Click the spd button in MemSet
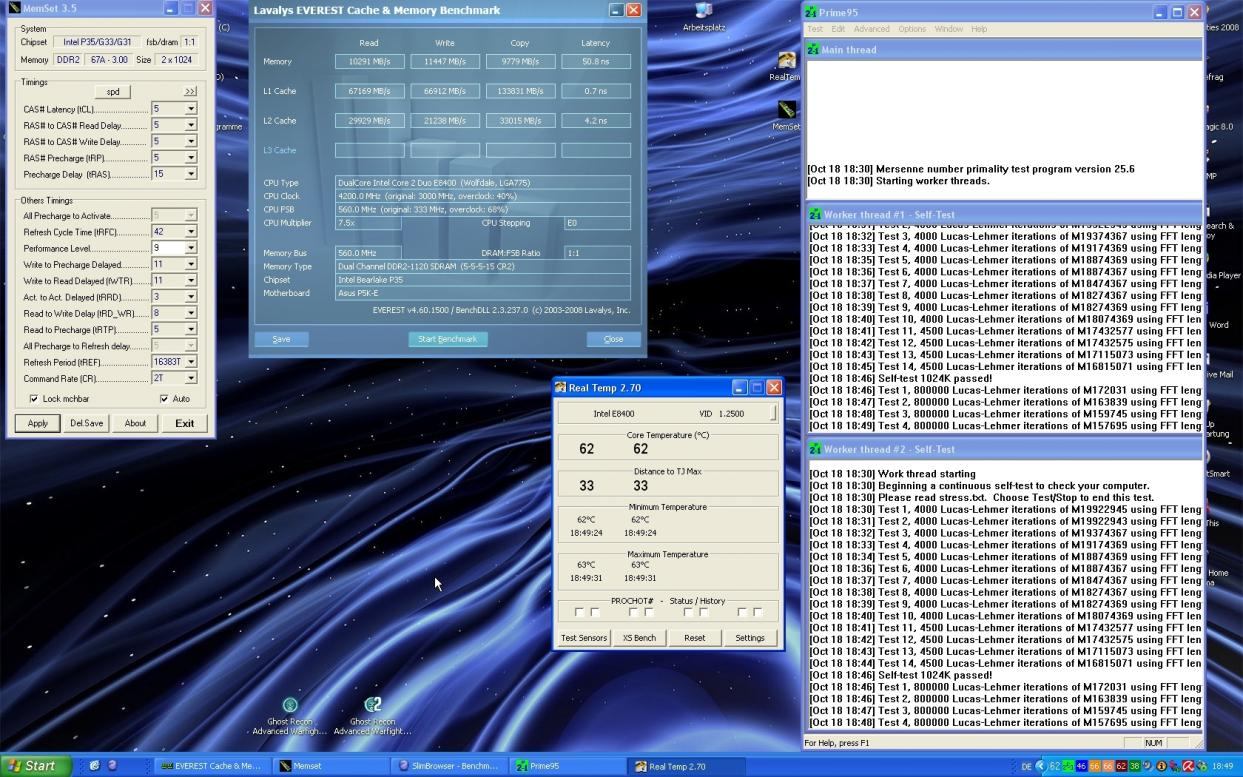1243x777 pixels. (x=113, y=91)
